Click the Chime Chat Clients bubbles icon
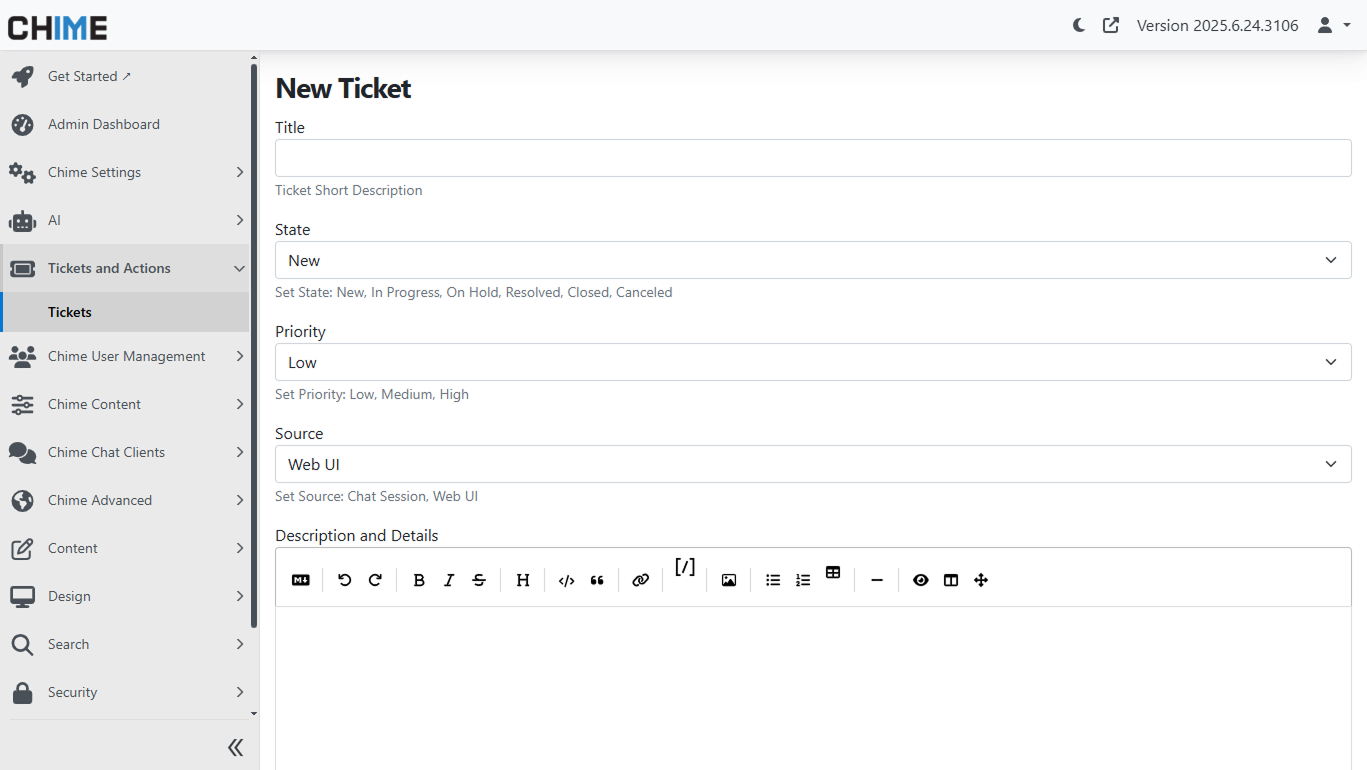1367x770 pixels. coord(22,452)
